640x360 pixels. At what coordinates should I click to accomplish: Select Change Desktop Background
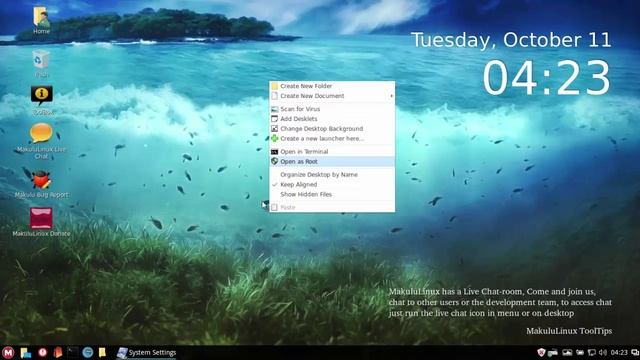(332, 129)
